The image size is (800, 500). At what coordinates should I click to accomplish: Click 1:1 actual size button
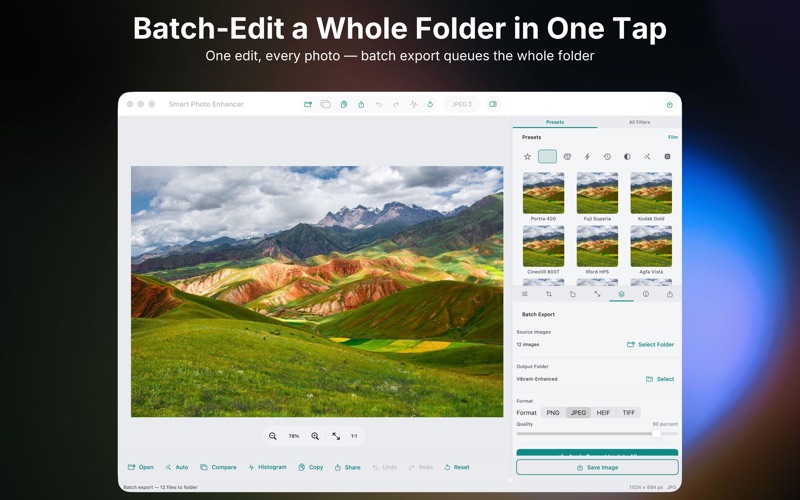tap(354, 436)
